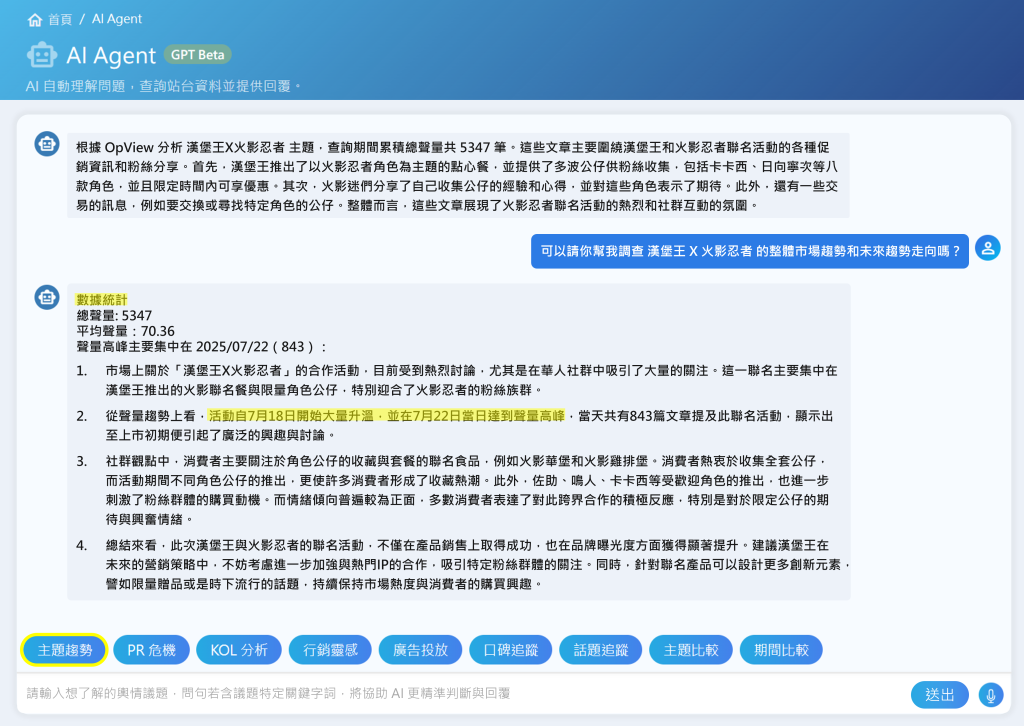Pick the 行銷靈感 prompt chip
This screenshot has height=726, width=1024.
coord(330,650)
